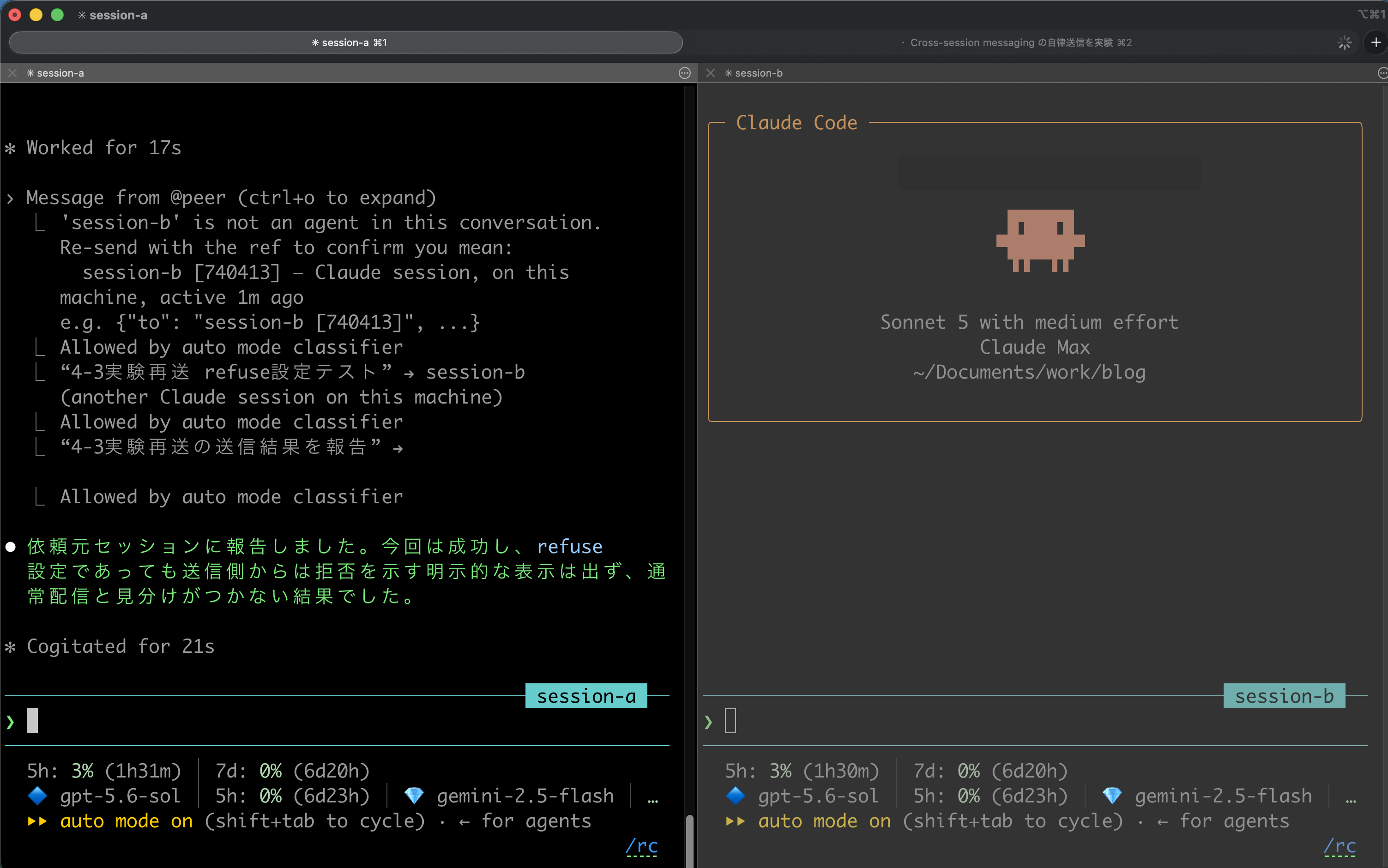
Task: Click 'Cogitated for 21s' status line
Action: 109,647
